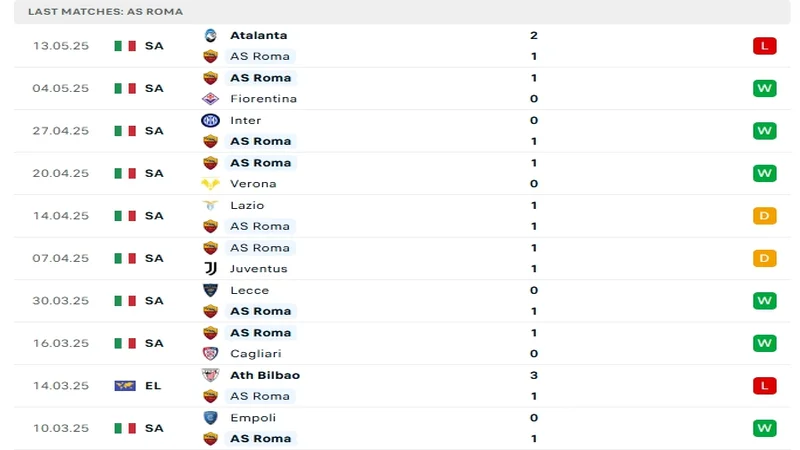Click the Fiorentina club crest icon
The height and width of the screenshot is (450, 800).
click(x=210, y=99)
